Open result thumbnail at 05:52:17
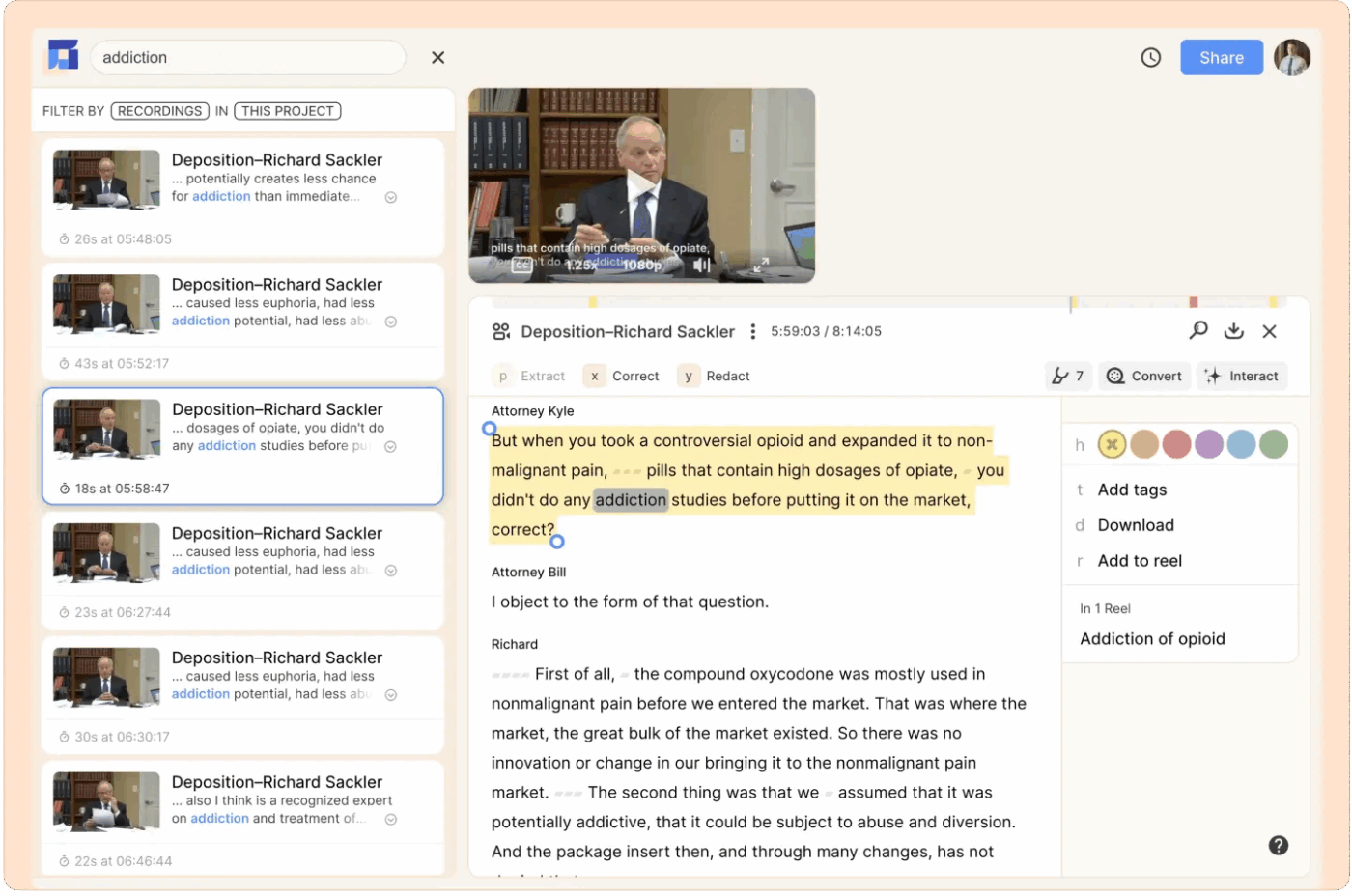 click(x=106, y=304)
